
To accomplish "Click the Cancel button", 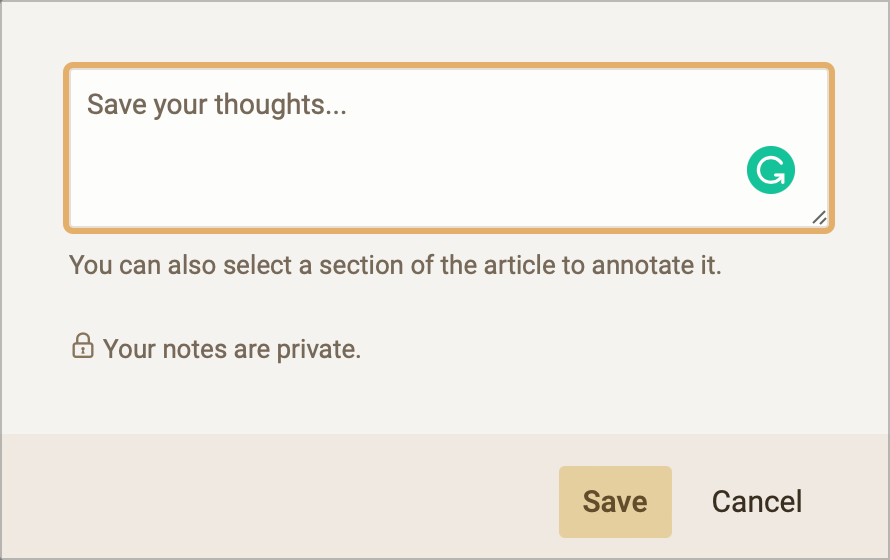I will 757,502.
